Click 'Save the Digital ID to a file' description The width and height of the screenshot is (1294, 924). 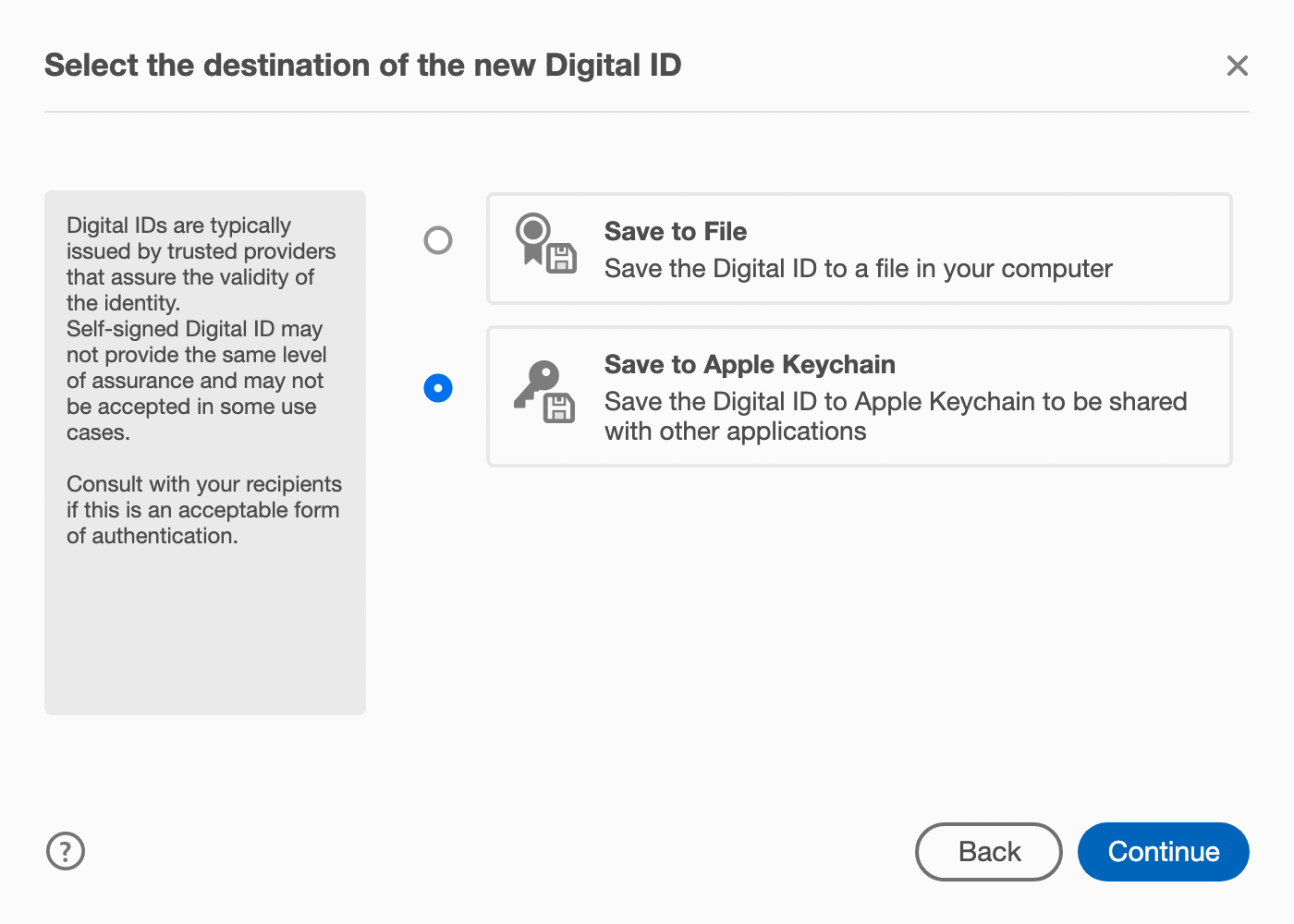859,269
